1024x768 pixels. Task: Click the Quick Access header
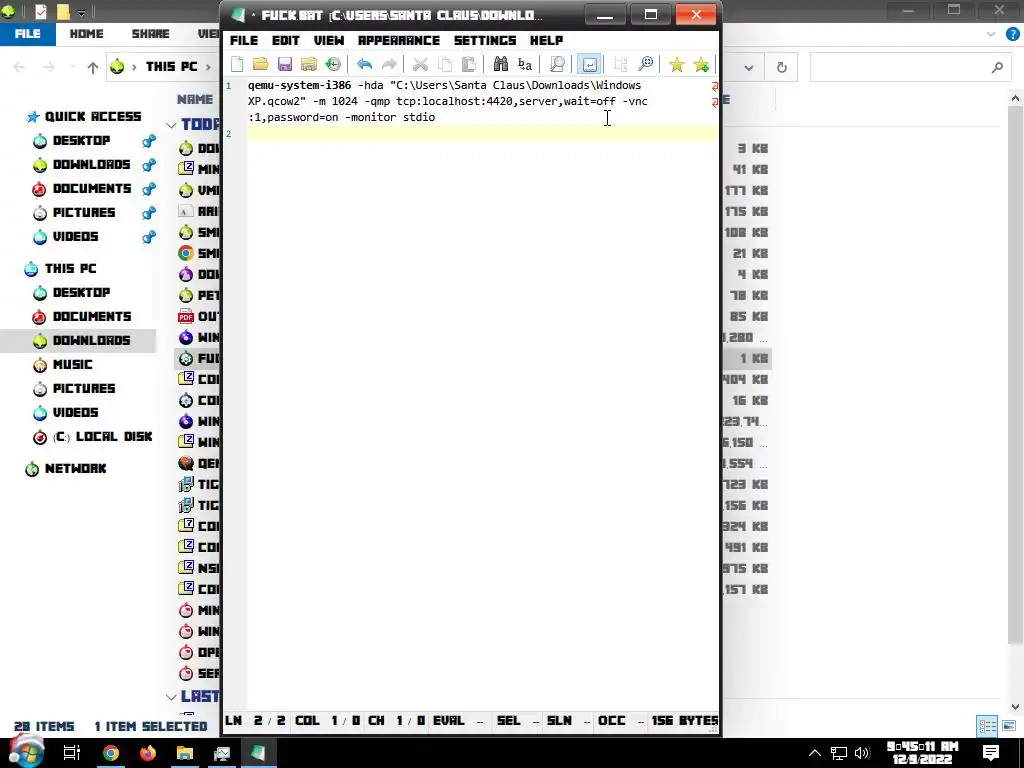click(x=93, y=117)
